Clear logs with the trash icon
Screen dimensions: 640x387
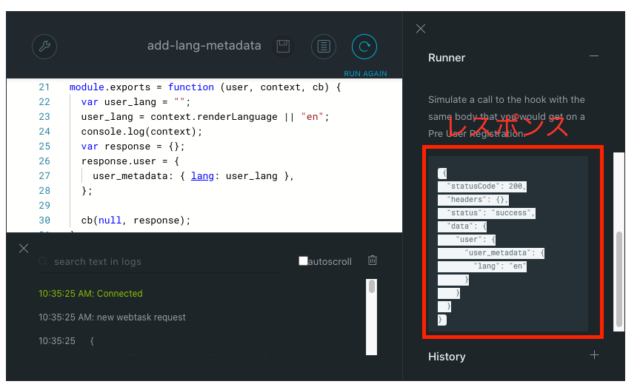372,260
